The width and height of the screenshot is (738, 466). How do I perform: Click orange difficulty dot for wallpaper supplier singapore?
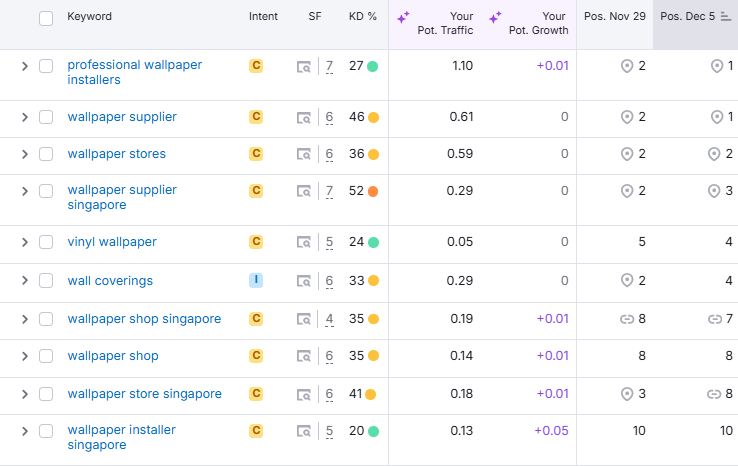[373, 191]
